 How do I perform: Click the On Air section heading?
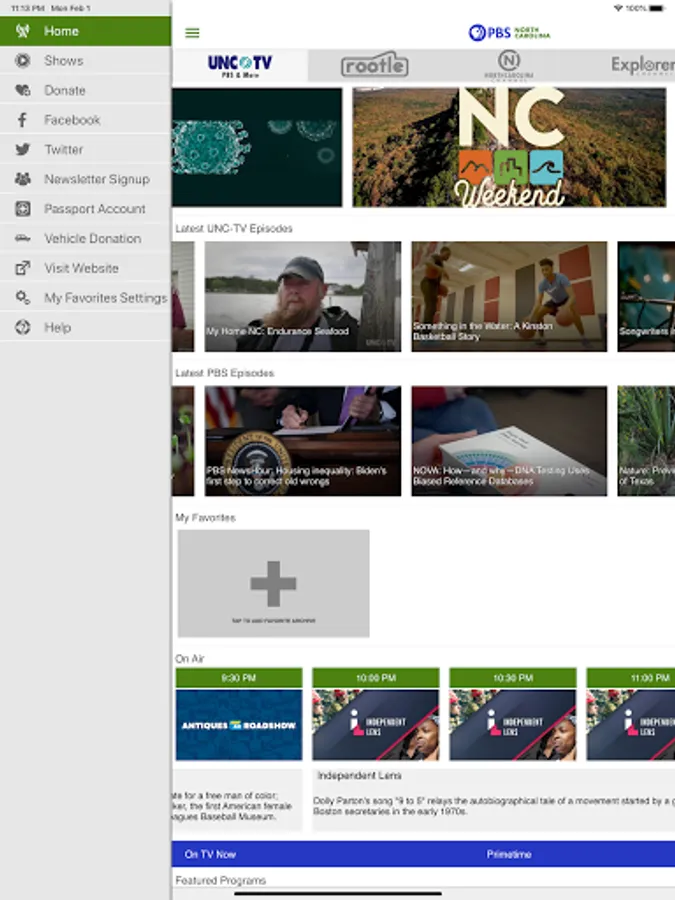(189, 658)
